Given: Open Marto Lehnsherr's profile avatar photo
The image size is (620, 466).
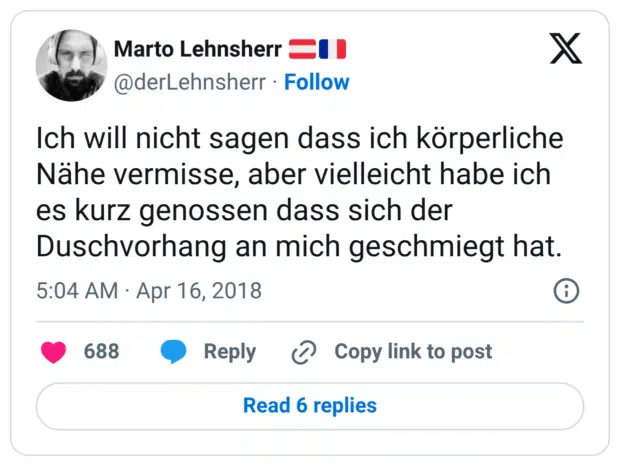Looking at the screenshot, I should pyautogui.click(x=71, y=65).
